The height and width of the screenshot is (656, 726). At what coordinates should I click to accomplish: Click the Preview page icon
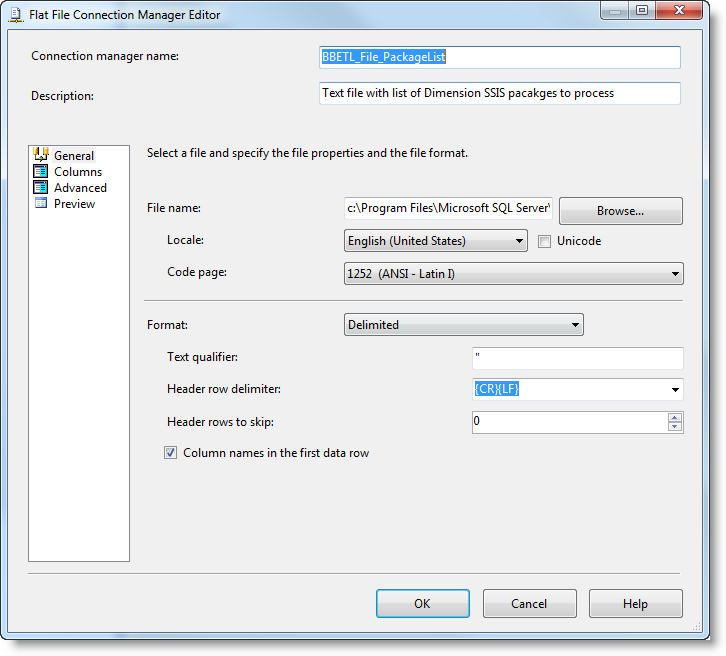41,203
